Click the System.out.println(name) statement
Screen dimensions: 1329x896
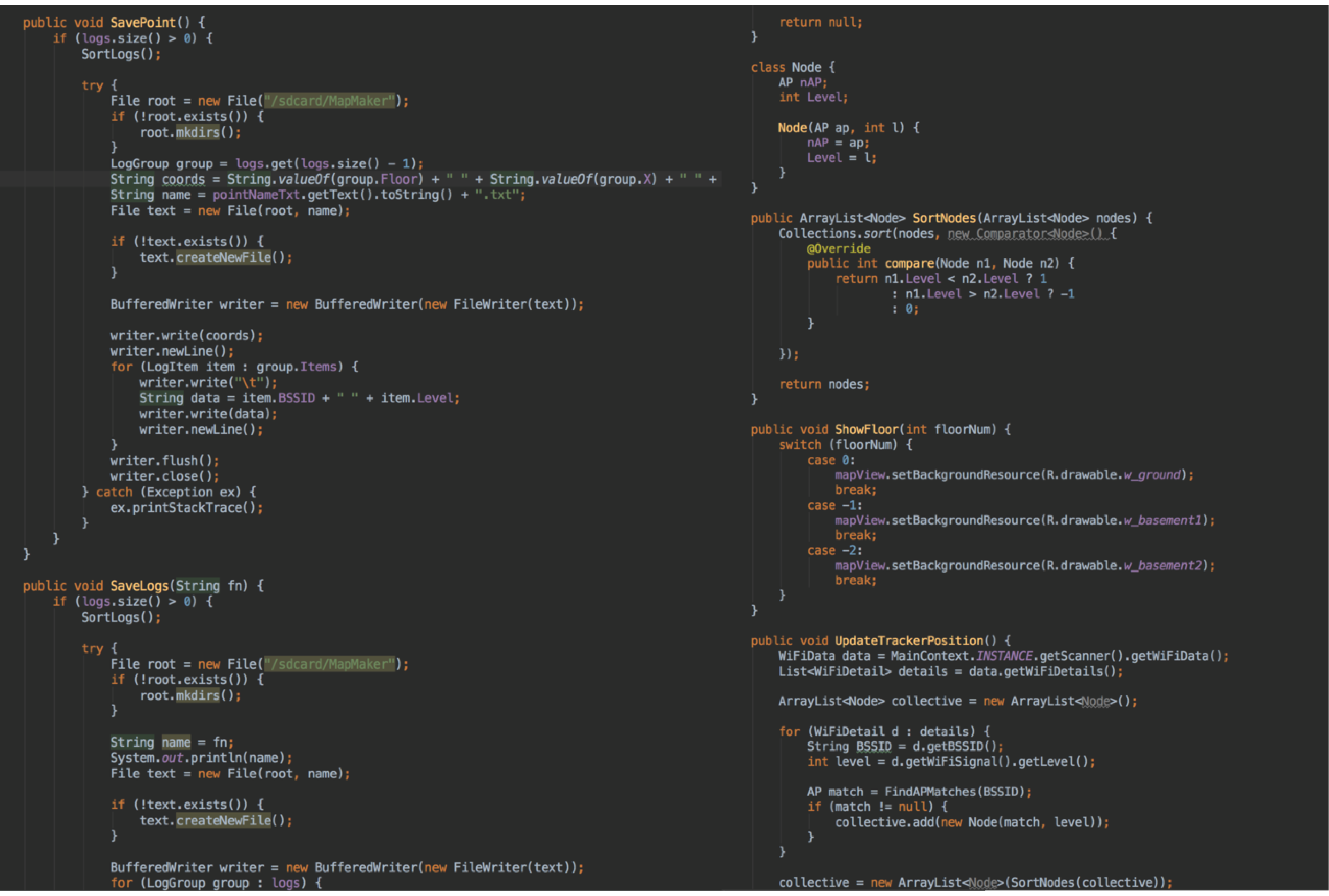click(x=200, y=758)
